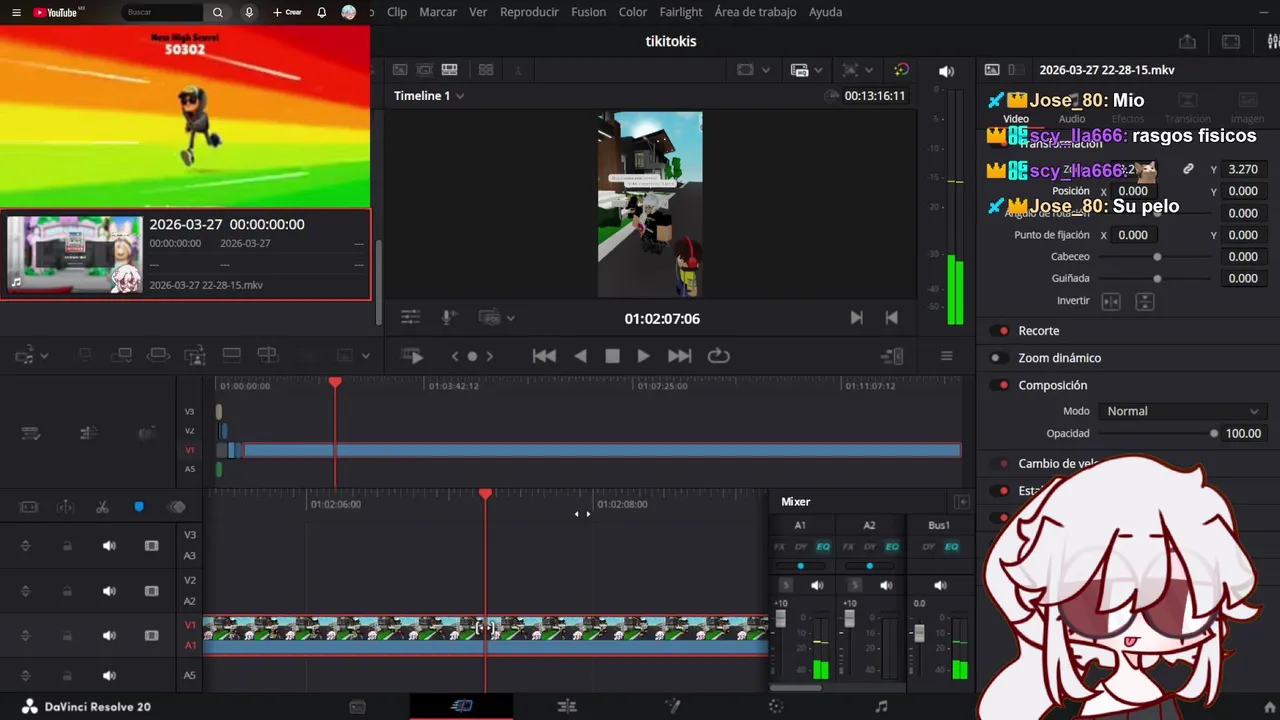Open the Ayuda menu
Viewport: 1280px width, 720px height.
pos(825,12)
